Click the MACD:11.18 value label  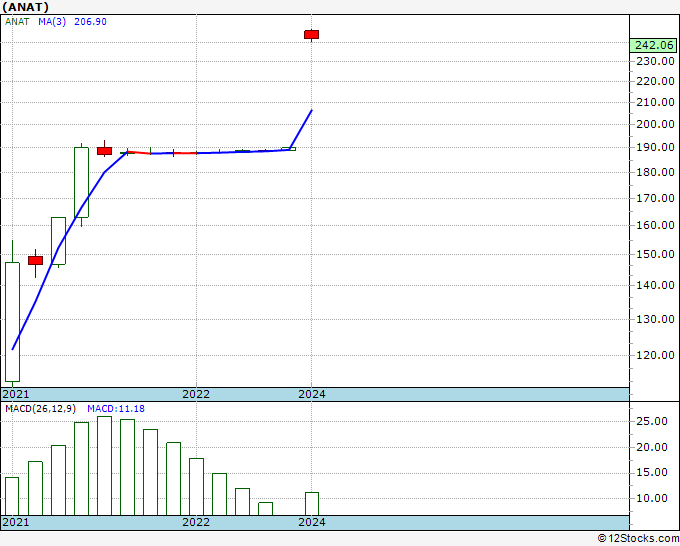[x=116, y=409]
